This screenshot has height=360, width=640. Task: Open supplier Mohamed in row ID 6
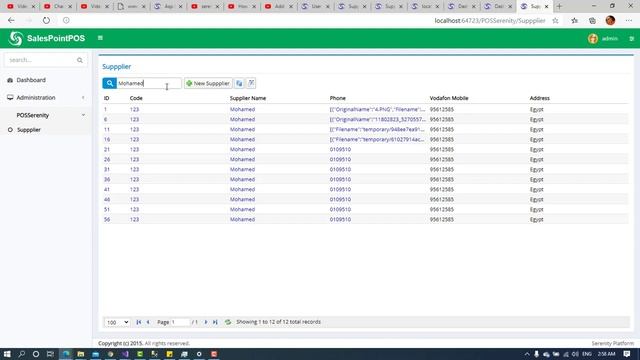pyautogui.click(x=242, y=119)
